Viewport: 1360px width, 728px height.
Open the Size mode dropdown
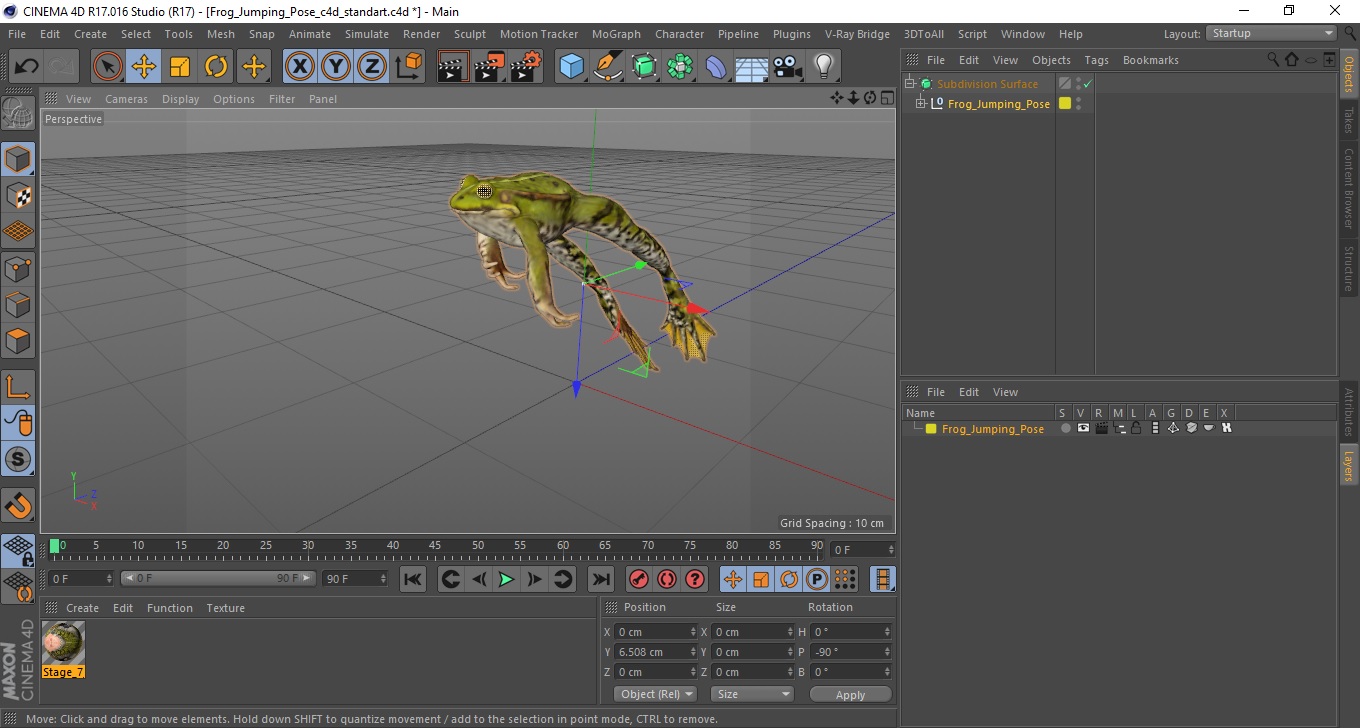[x=752, y=694]
